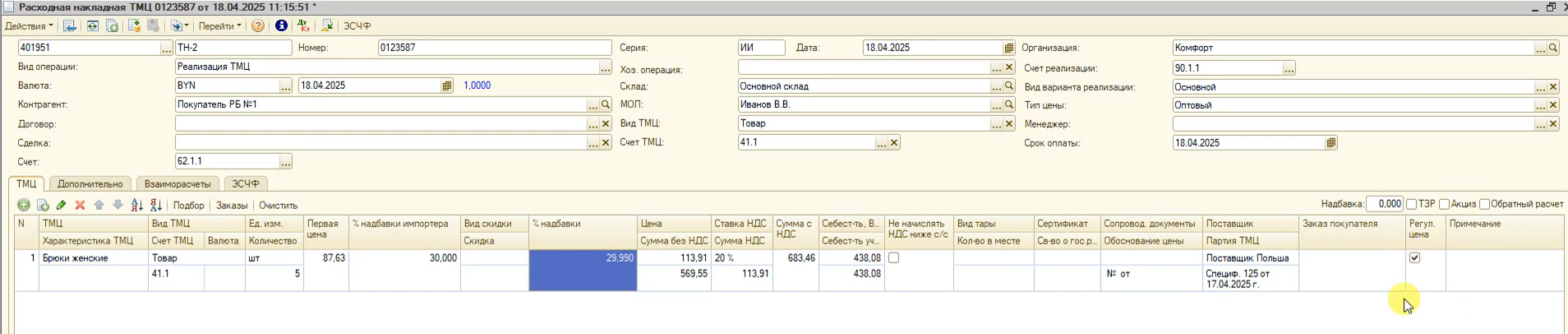The image size is (1568, 334).
Task: Click the Цена column header
Action: pyautogui.click(x=674, y=224)
